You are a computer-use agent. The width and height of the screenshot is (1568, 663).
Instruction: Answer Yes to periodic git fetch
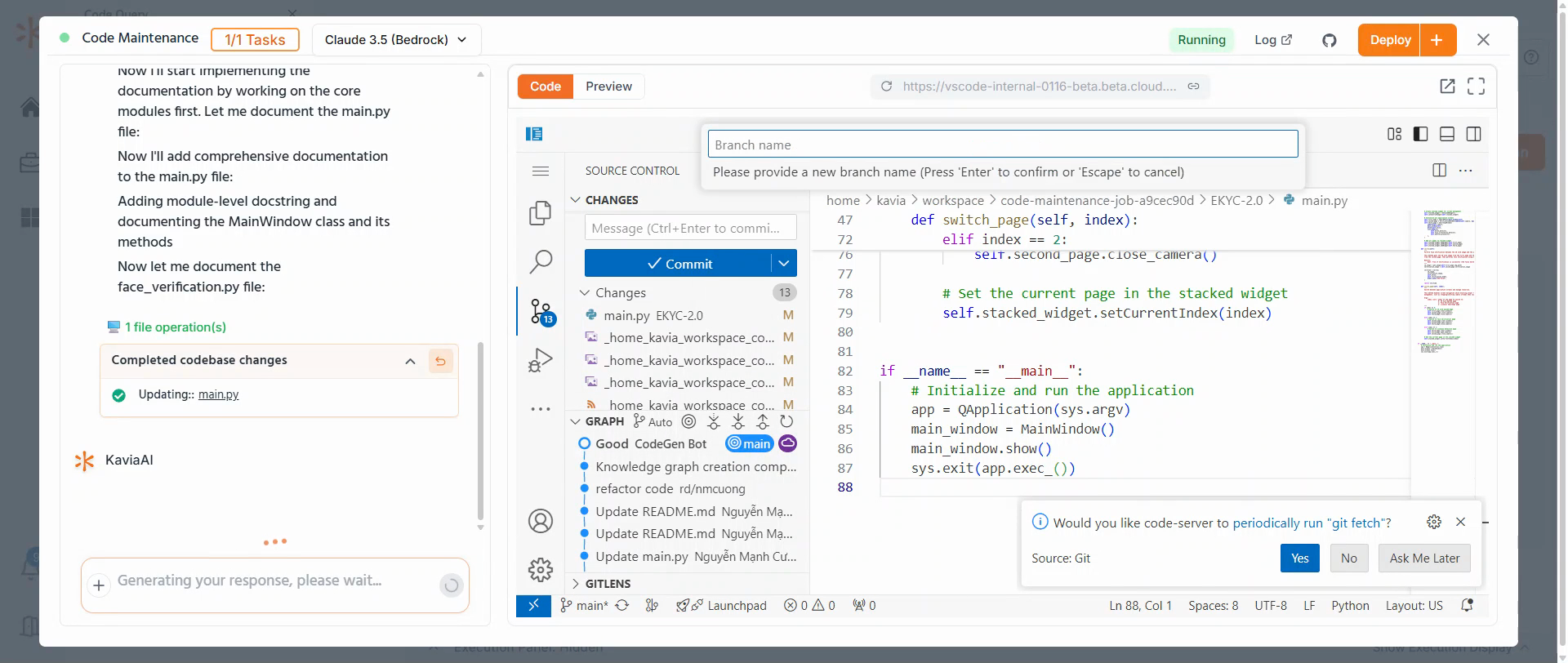(x=1300, y=558)
